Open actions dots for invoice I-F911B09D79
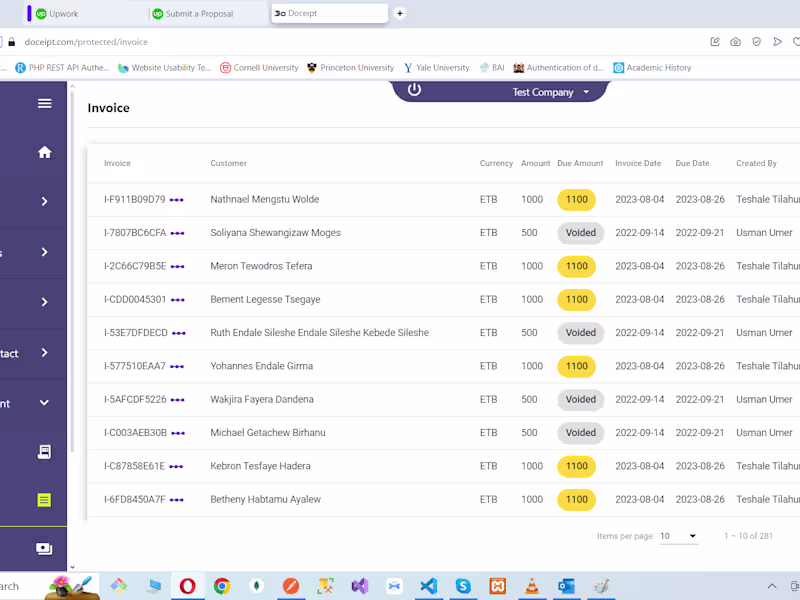Image resolution: width=800 pixels, height=600 pixels. (x=177, y=200)
